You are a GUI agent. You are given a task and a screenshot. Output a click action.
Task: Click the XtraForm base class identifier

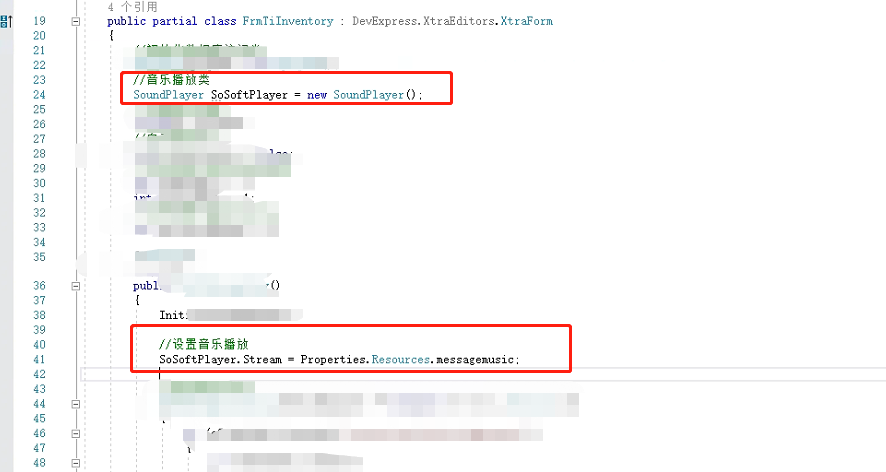[527, 21]
